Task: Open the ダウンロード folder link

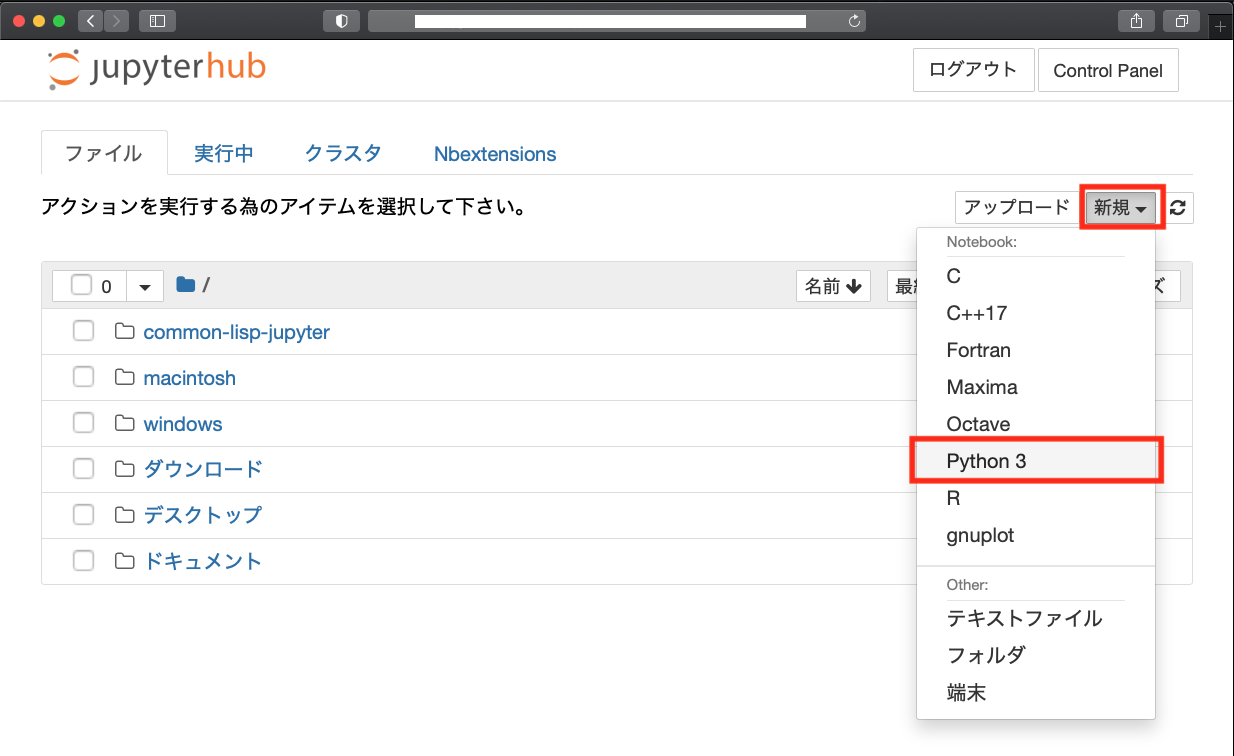Action: (204, 468)
